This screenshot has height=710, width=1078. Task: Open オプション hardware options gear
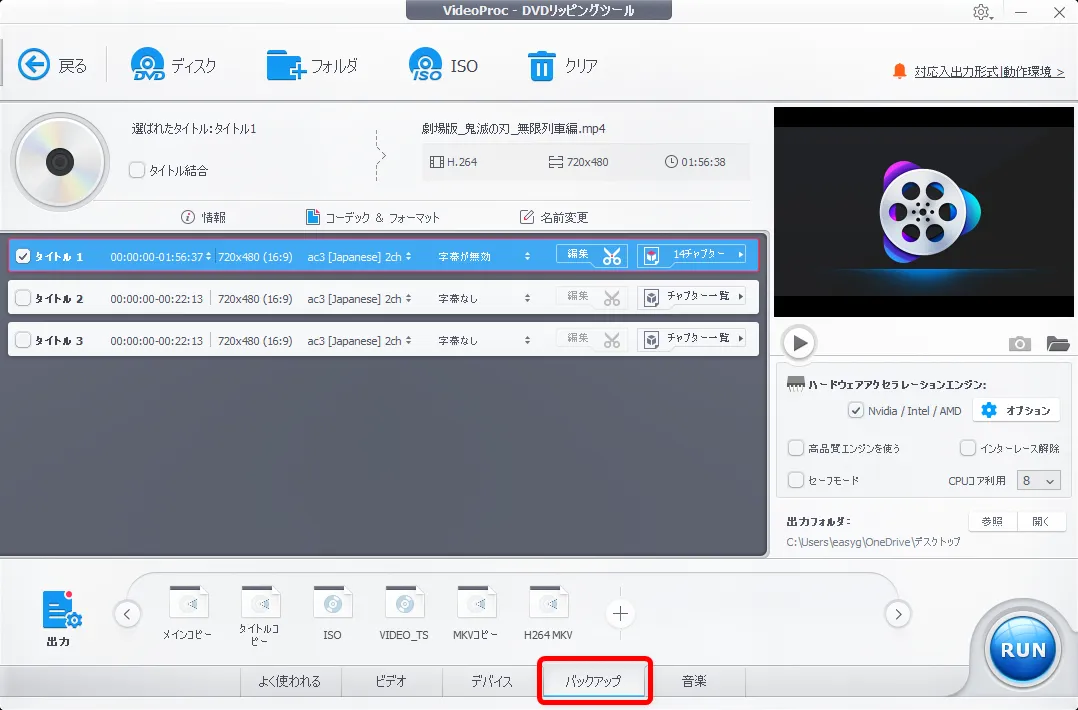tap(1017, 410)
